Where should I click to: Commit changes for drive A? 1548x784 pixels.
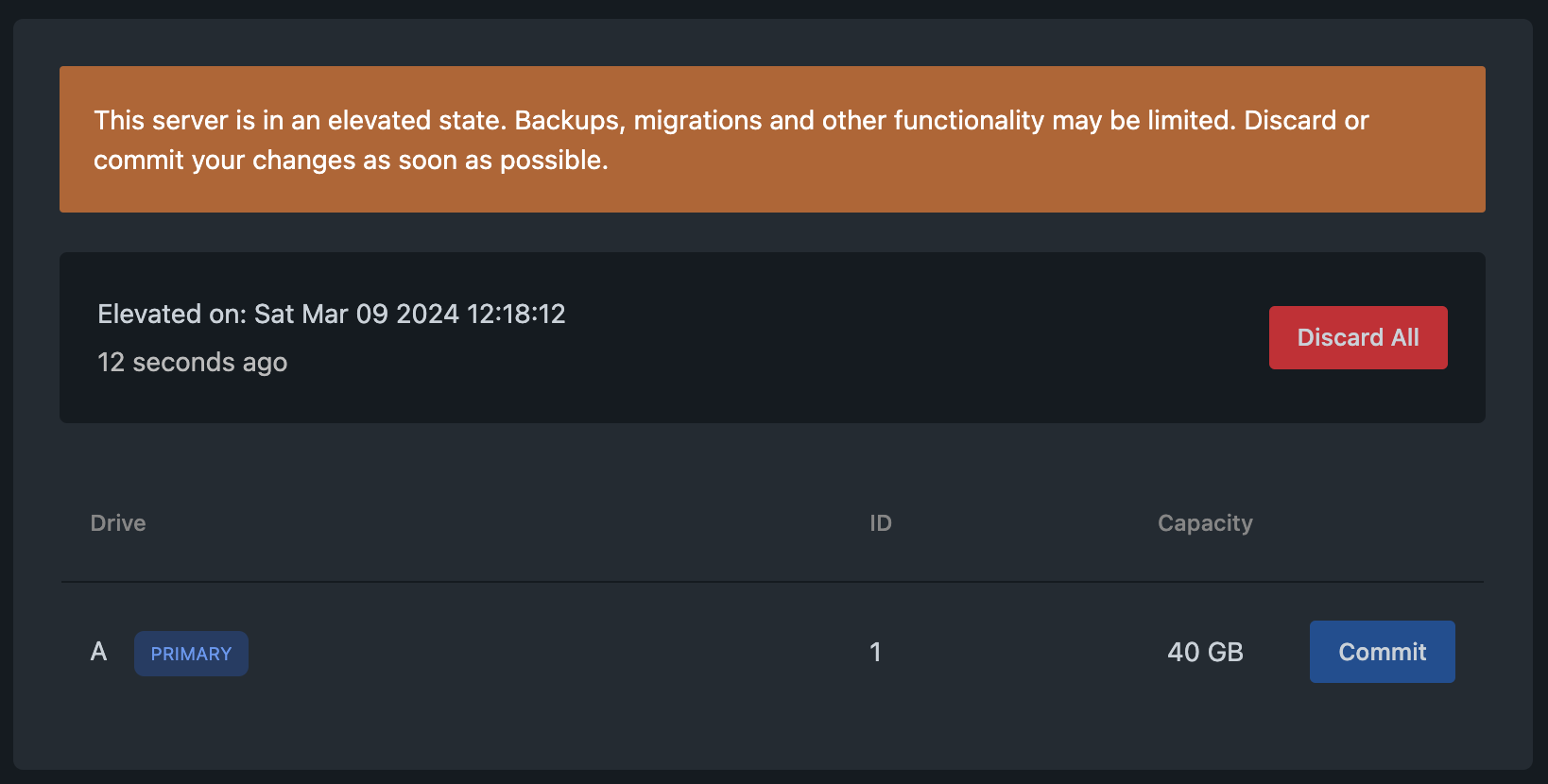coord(1382,652)
